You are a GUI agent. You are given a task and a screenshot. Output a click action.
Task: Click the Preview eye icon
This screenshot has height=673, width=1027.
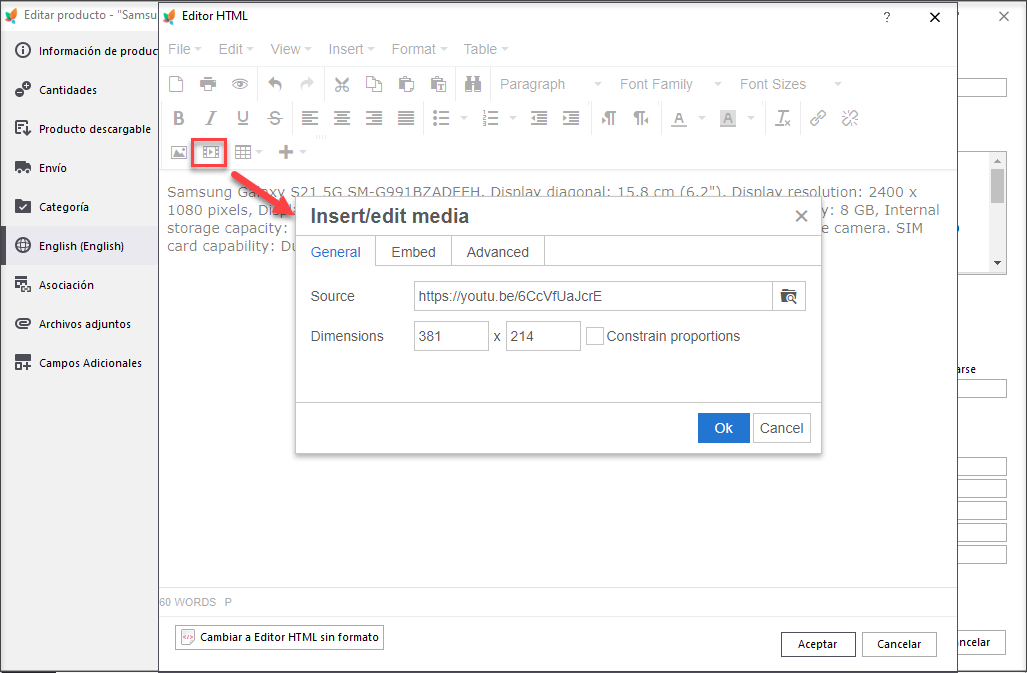pos(240,84)
